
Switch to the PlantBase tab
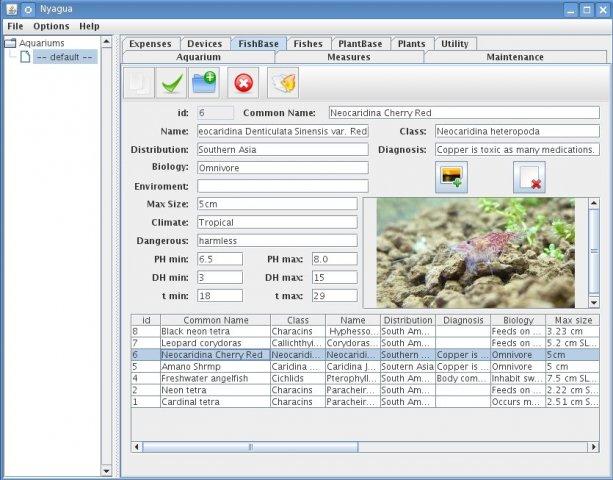click(361, 44)
